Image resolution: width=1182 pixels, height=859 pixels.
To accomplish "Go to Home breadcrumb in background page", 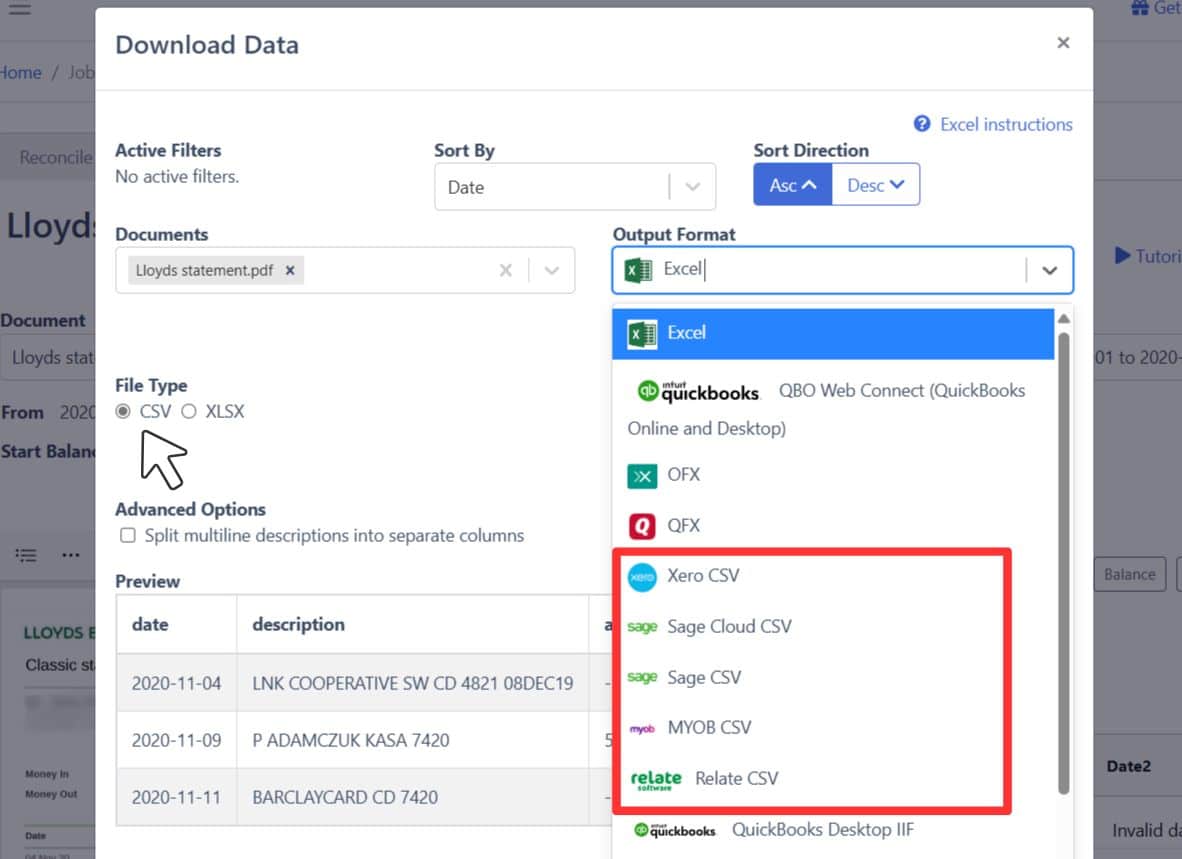I will point(20,72).
